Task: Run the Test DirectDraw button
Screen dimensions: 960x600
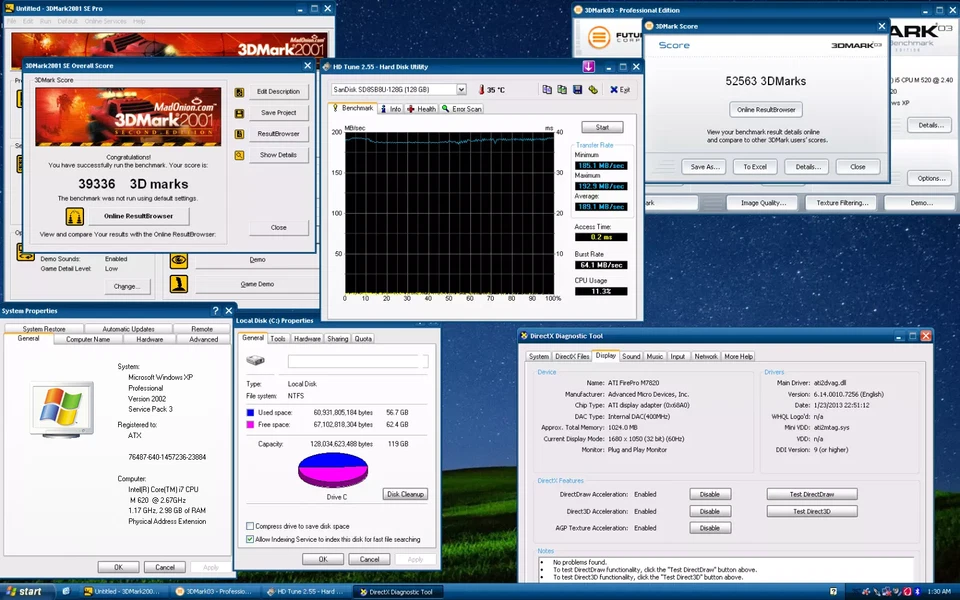Action: 812,494
